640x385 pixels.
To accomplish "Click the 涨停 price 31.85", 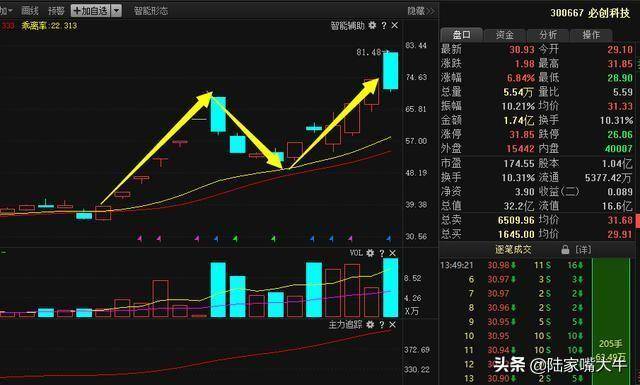I will [522, 135].
